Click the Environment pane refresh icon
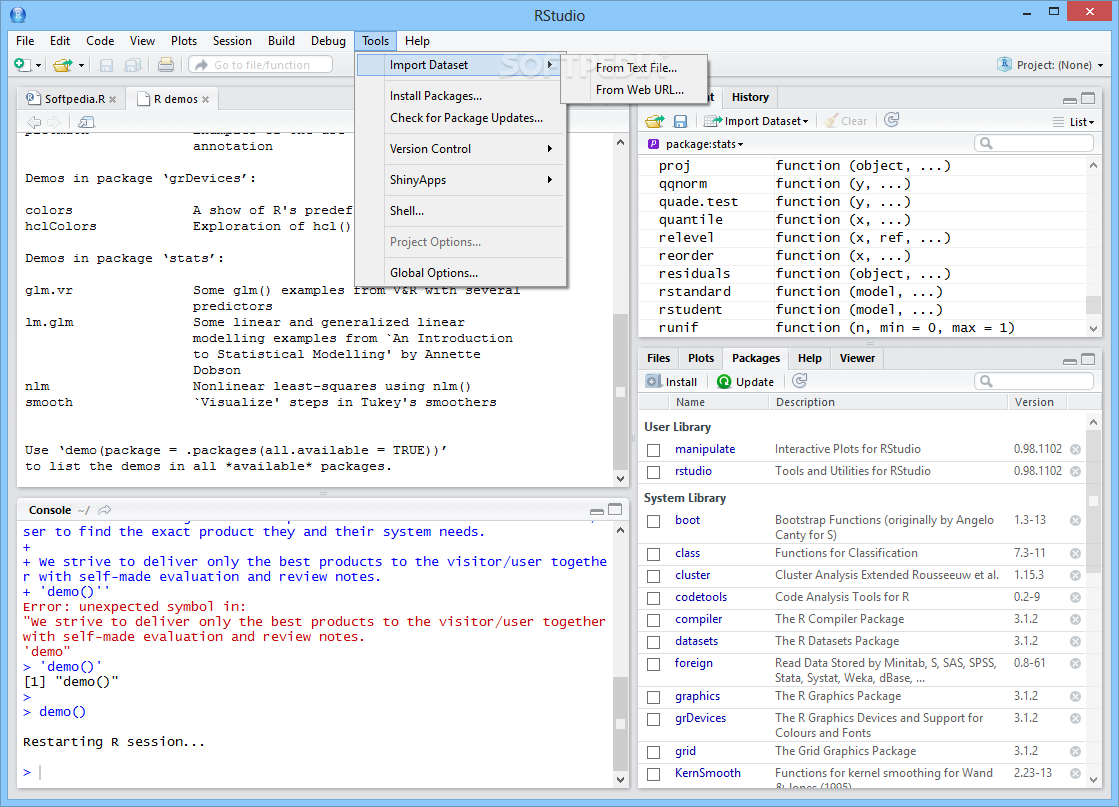This screenshot has height=807, width=1119. coord(891,120)
